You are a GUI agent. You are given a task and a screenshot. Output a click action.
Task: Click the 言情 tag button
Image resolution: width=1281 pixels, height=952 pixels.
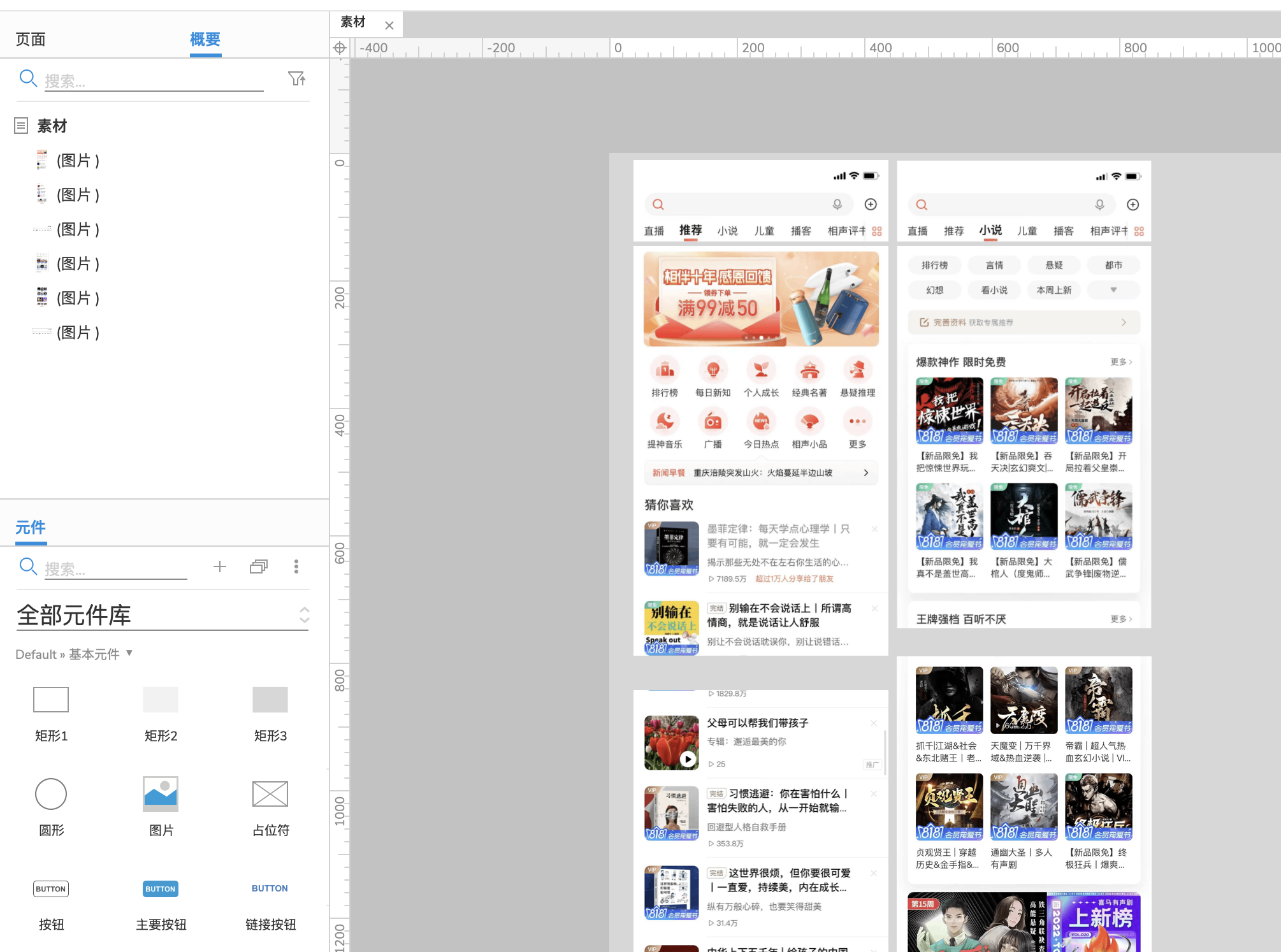(994, 265)
